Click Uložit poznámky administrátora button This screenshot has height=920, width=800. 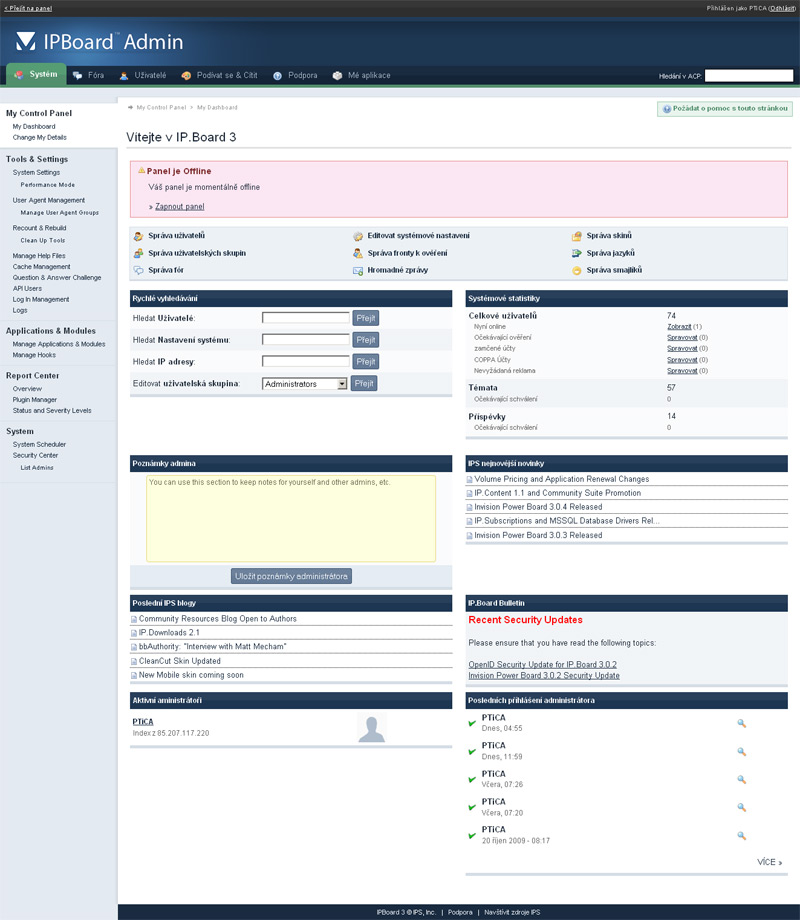[x=291, y=576]
